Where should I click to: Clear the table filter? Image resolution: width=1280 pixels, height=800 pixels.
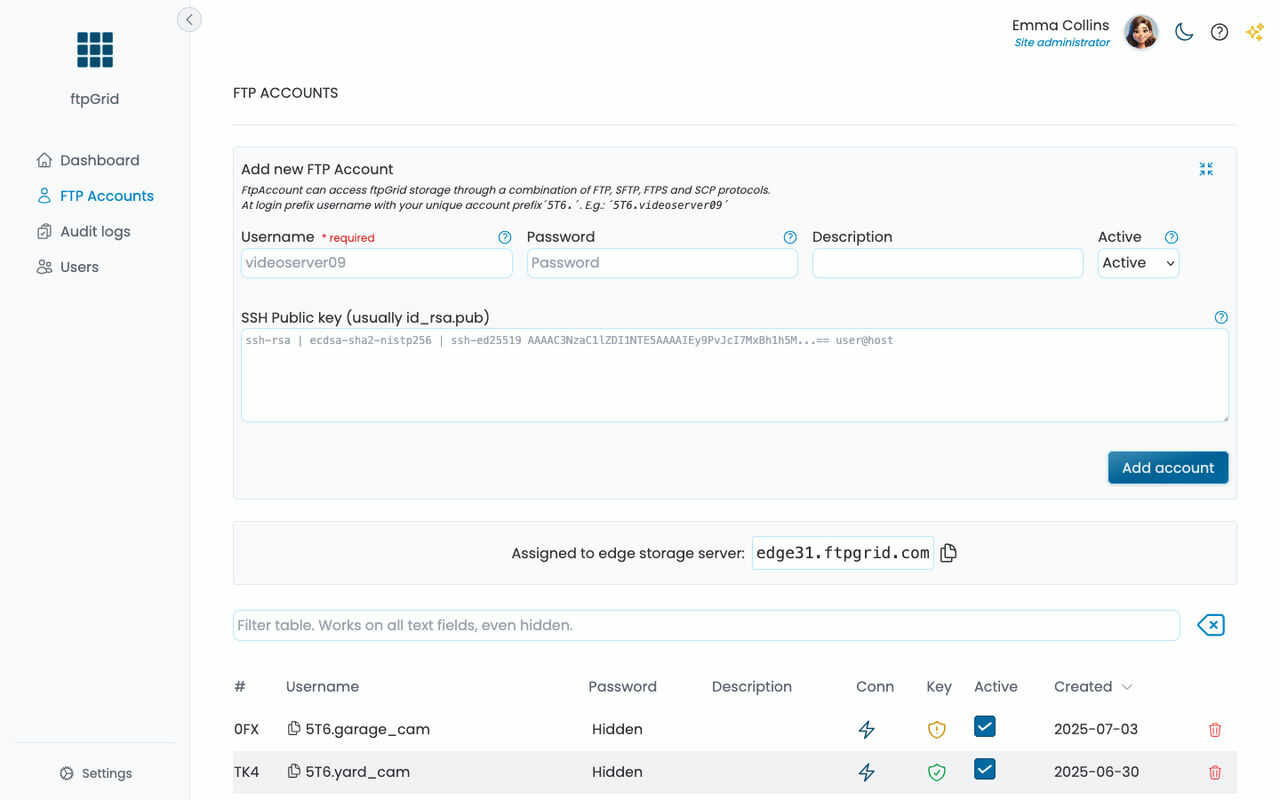pyautogui.click(x=1210, y=626)
